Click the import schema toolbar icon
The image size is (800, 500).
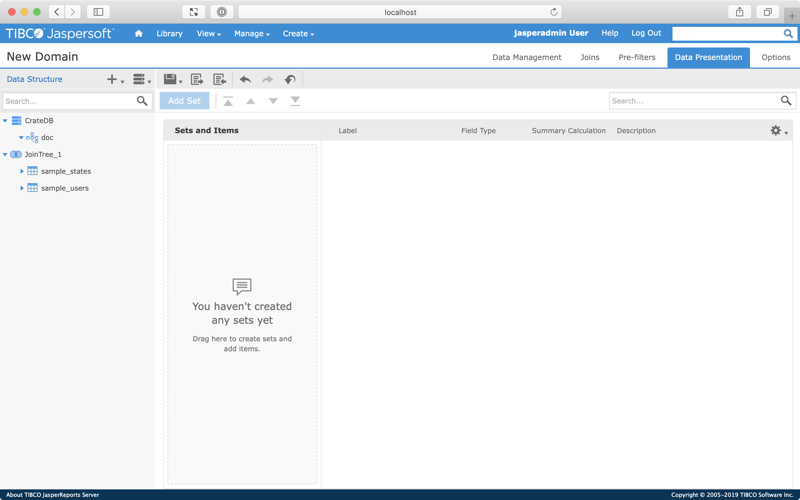pyautogui.click(x=219, y=79)
